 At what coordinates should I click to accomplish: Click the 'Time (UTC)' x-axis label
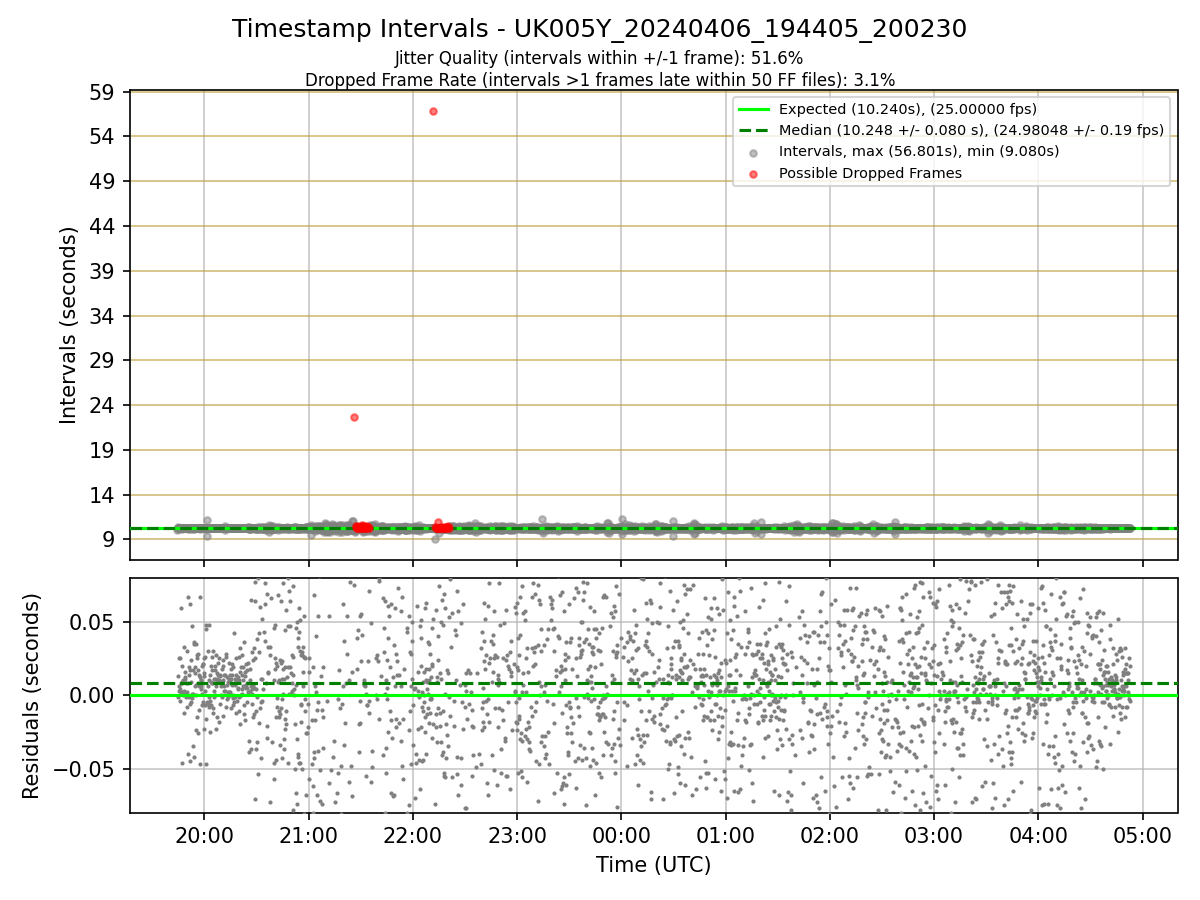coord(653,865)
